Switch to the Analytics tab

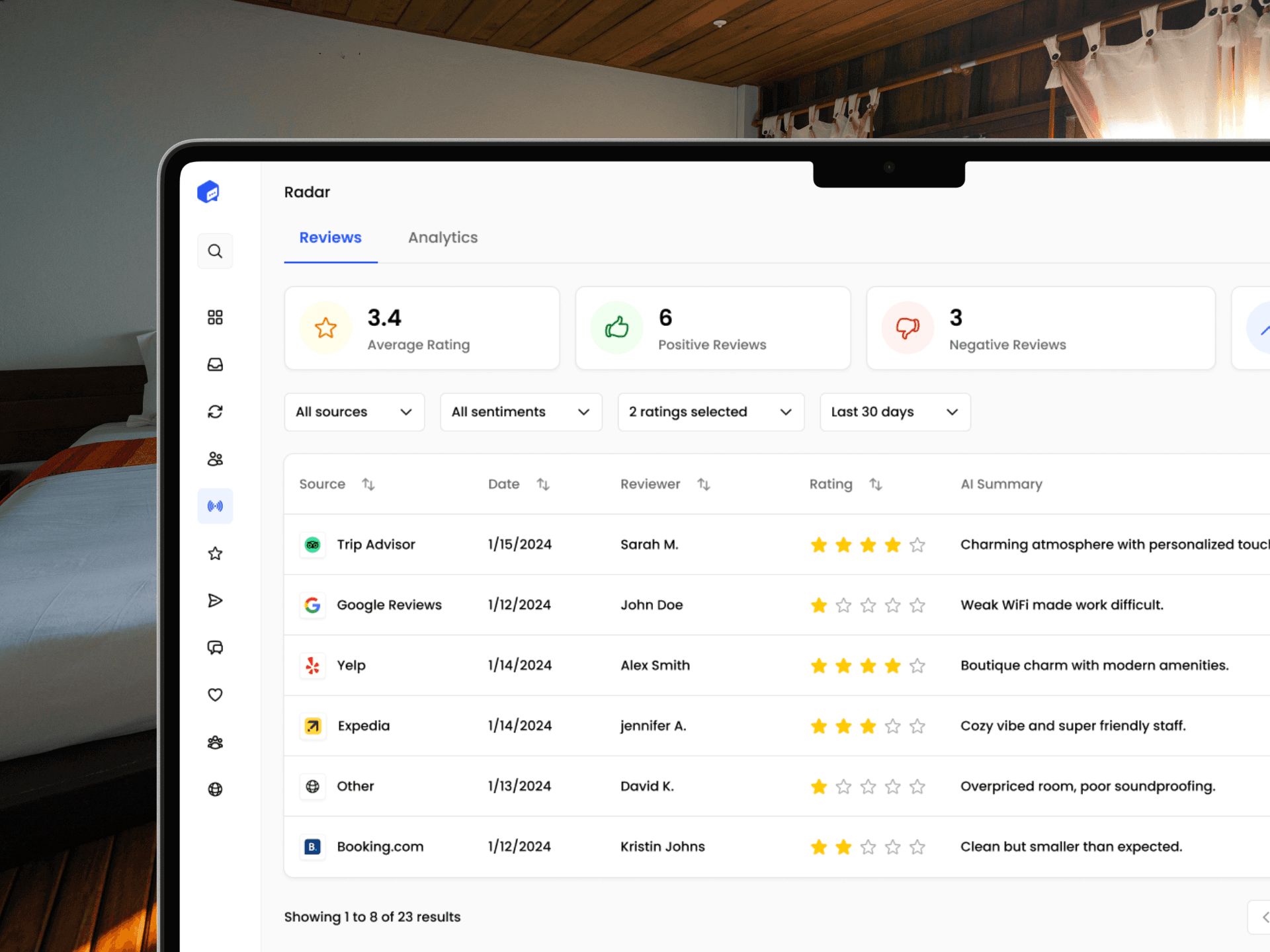coord(443,238)
